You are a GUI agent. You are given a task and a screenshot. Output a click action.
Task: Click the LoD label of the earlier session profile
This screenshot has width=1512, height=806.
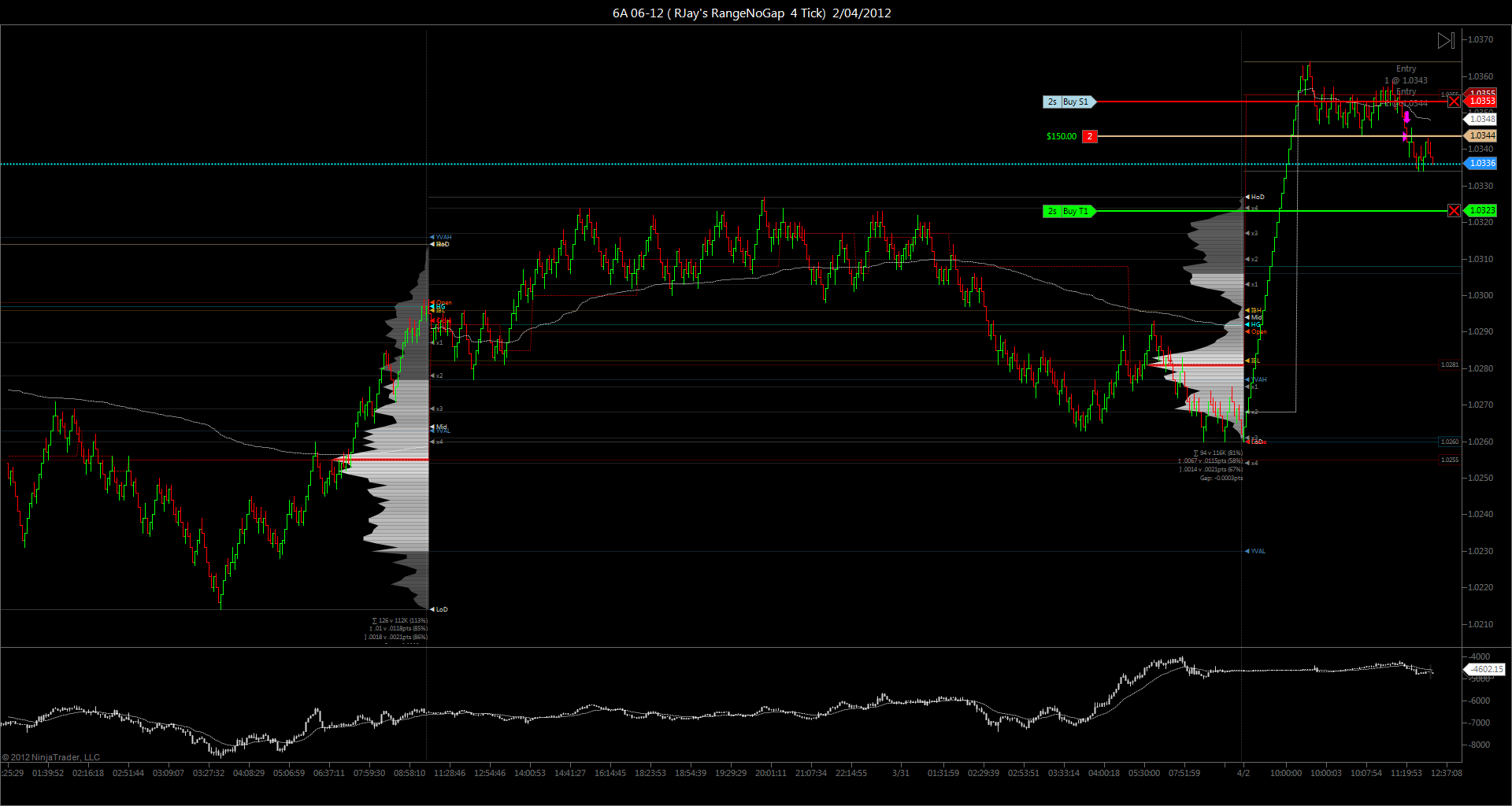[441, 609]
